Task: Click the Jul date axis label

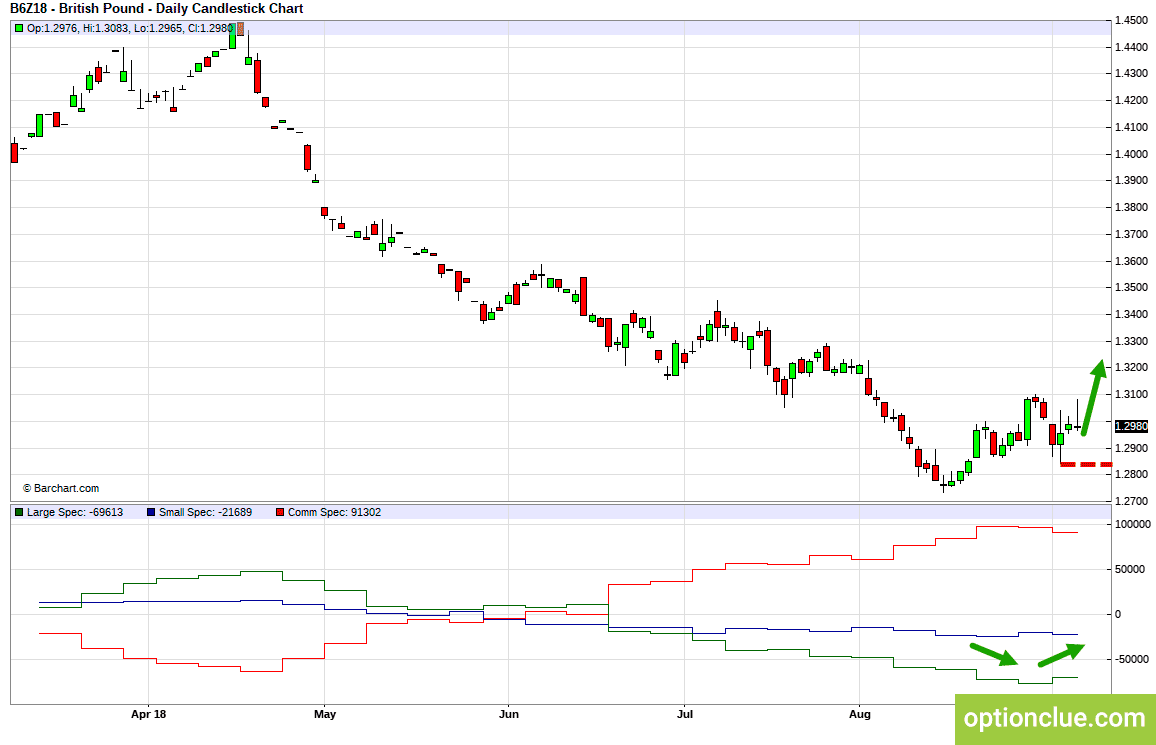Action: click(685, 714)
